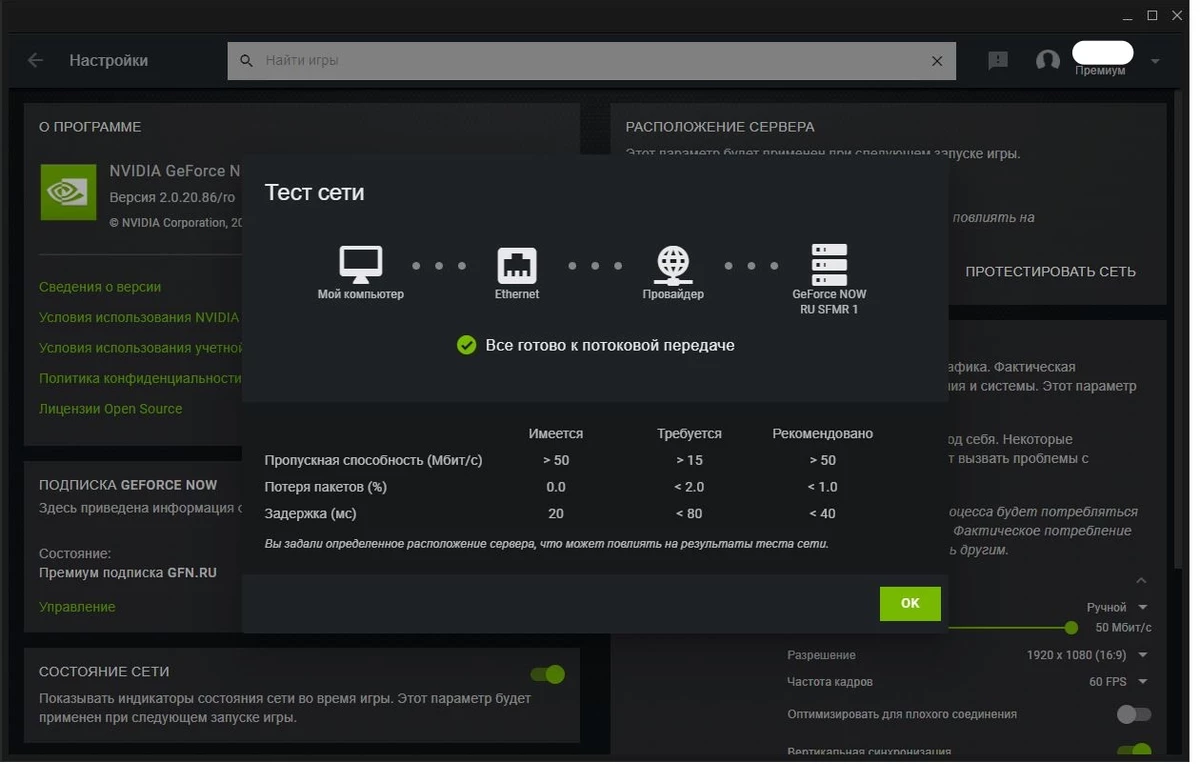
Task: Click РАСПОЛОЖЕНИЕ СЕРВЕРА section heading
Action: [x=720, y=127]
